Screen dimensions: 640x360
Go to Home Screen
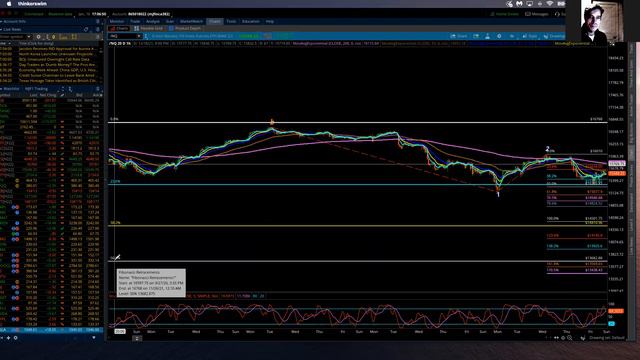pyautogui.click(x=504, y=14)
